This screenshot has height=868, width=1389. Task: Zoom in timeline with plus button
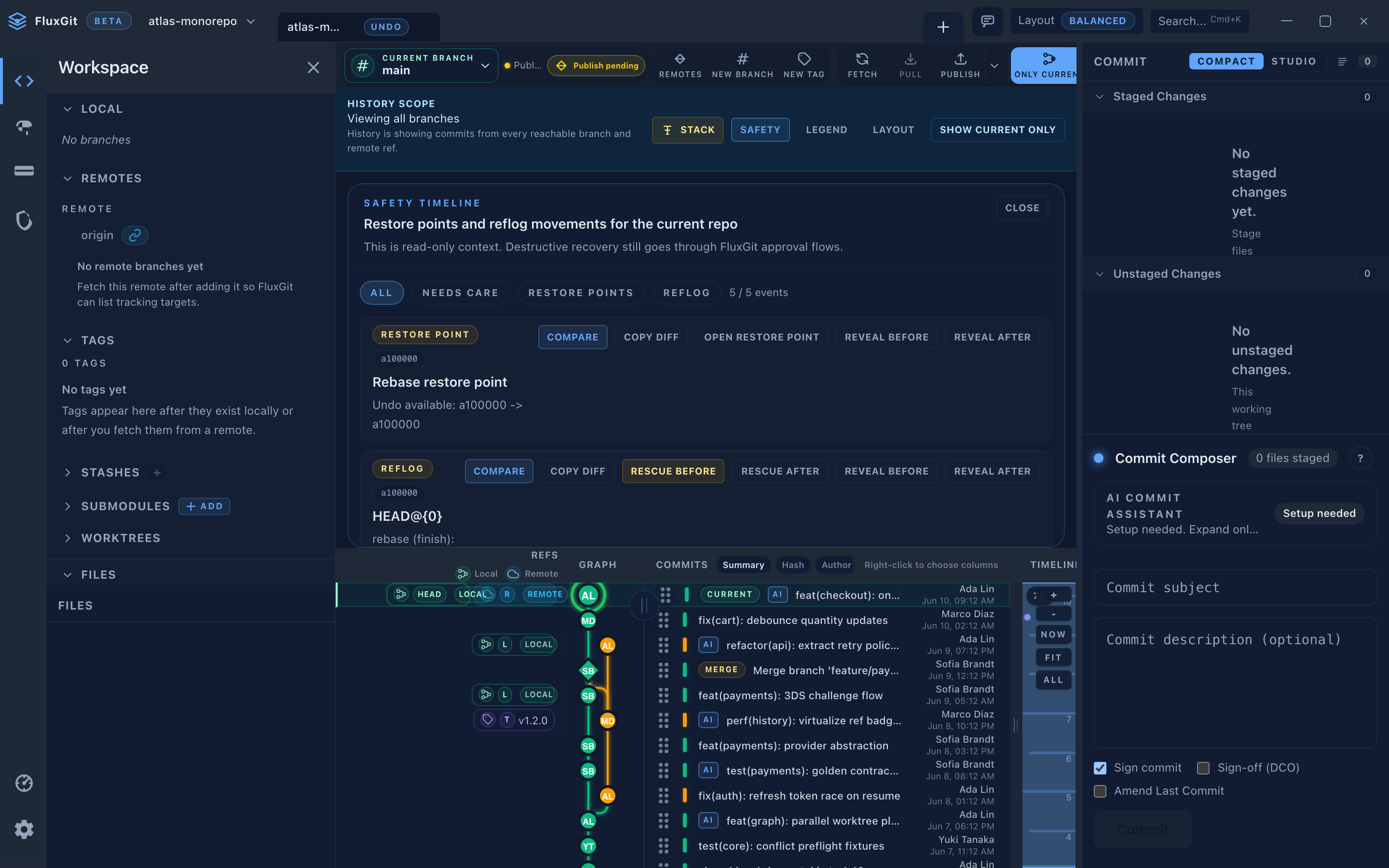(x=1053, y=596)
